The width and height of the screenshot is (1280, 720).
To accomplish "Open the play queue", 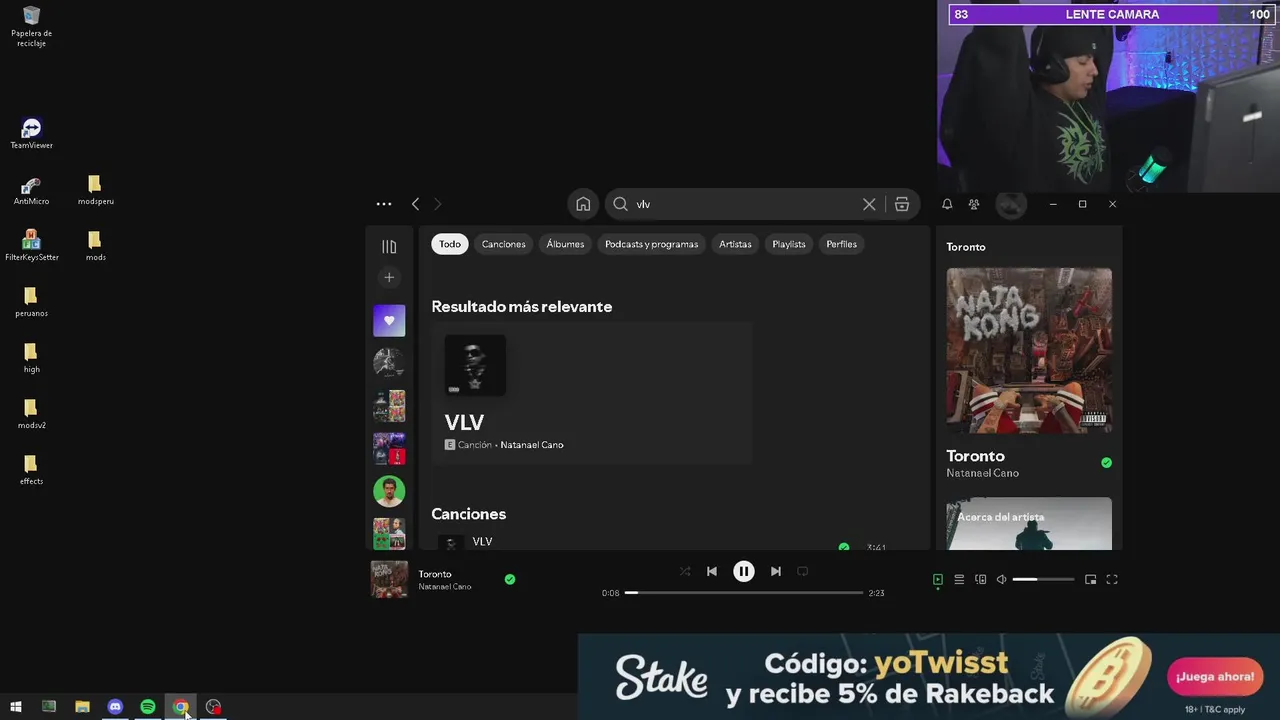I will pos(959,579).
